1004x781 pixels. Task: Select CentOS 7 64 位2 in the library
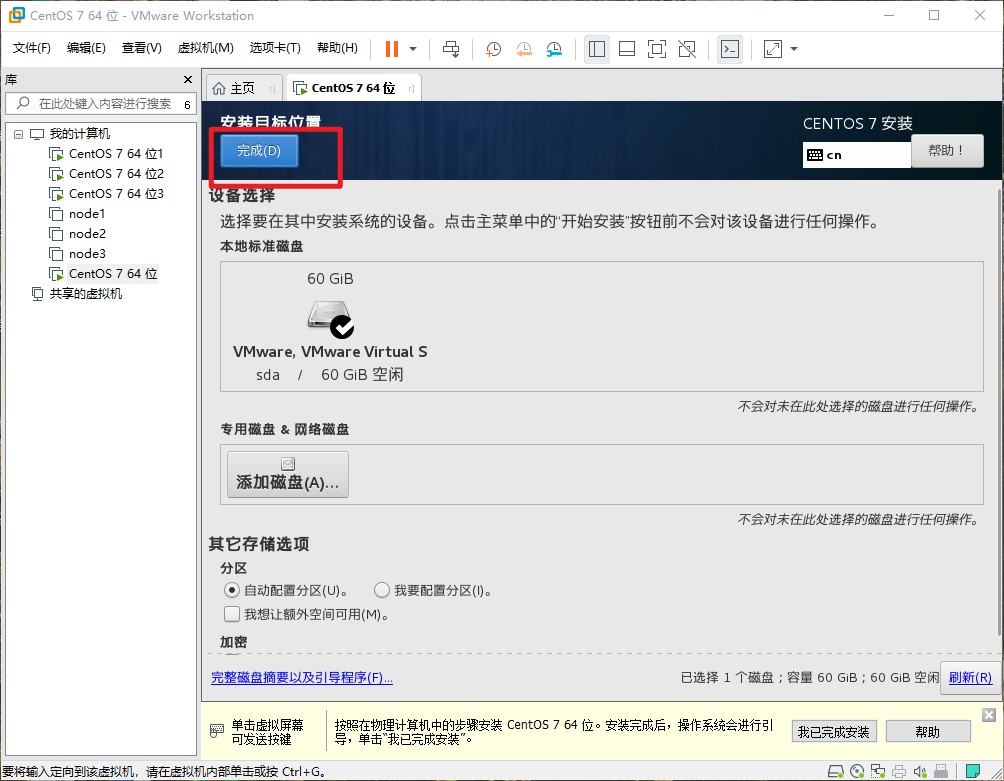pyautogui.click(x=116, y=173)
